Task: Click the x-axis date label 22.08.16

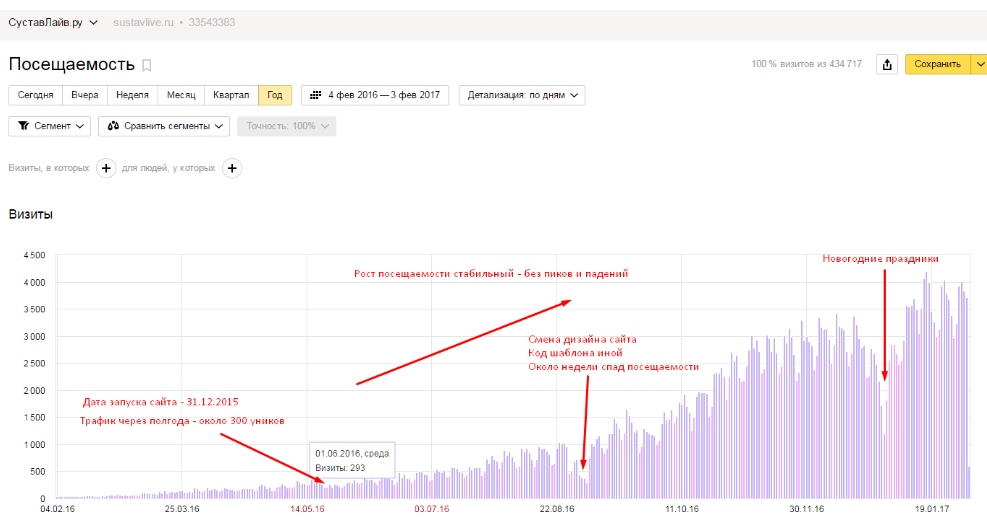Action: pyautogui.click(x=557, y=509)
